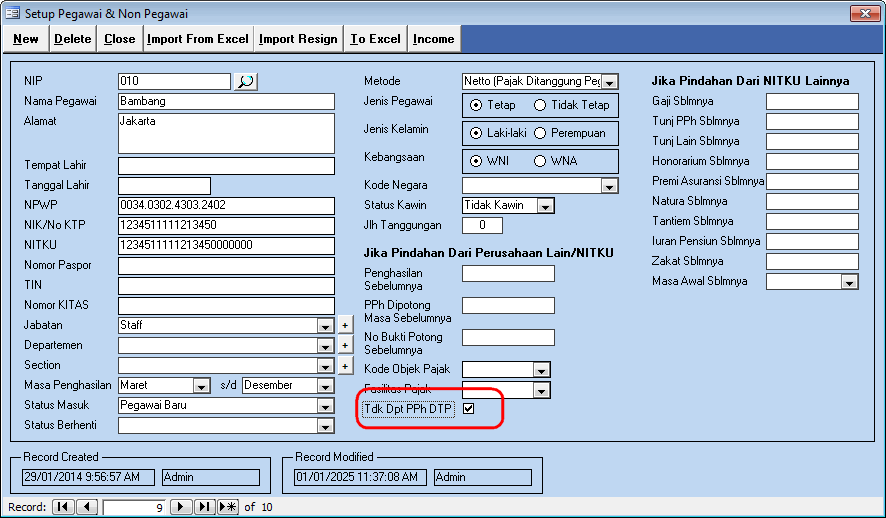Click the To Excel toolbar button
886x518 pixels.
point(375,39)
